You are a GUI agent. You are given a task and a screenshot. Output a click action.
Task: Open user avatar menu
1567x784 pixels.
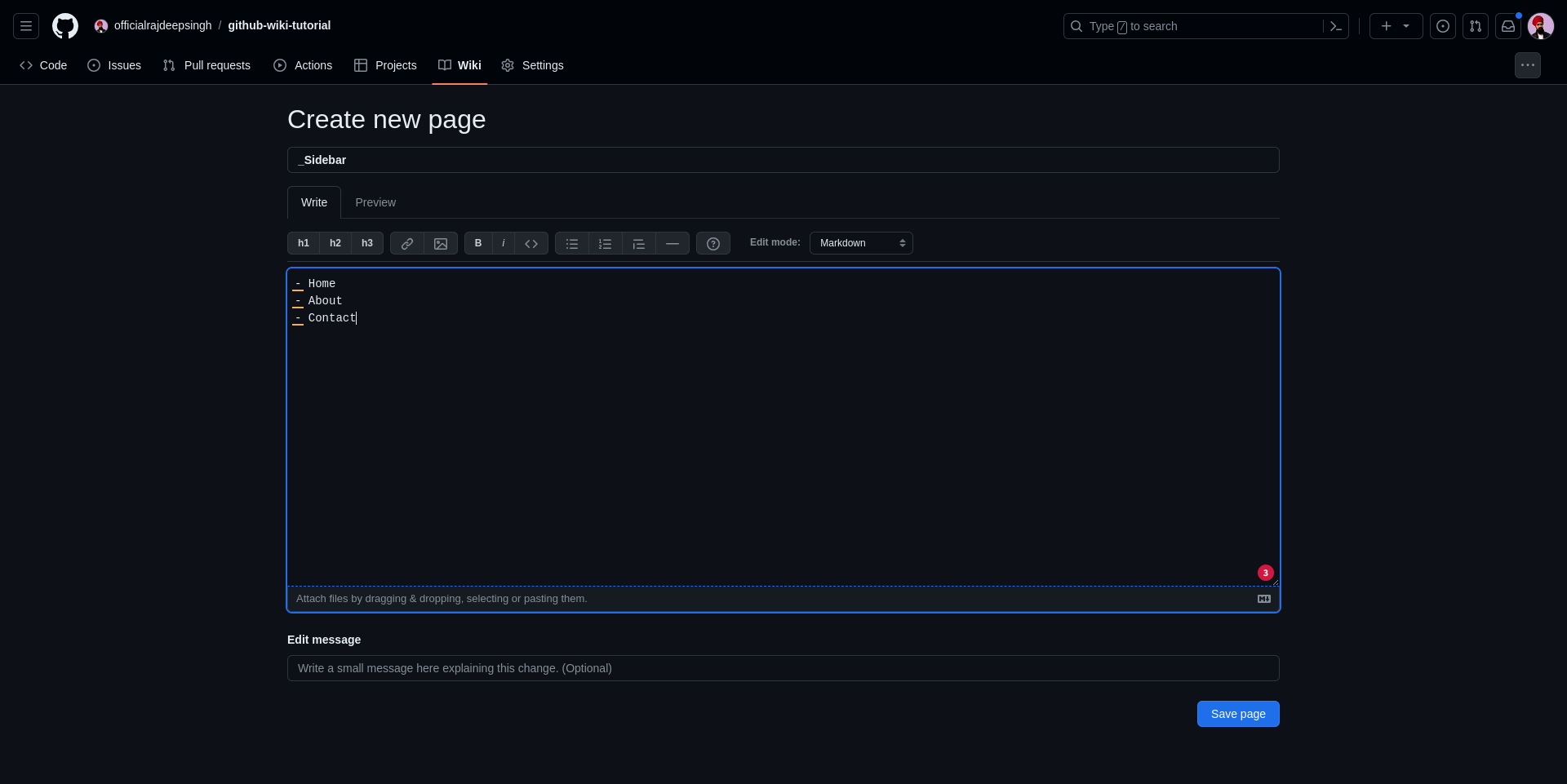click(x=1541, y=26)
